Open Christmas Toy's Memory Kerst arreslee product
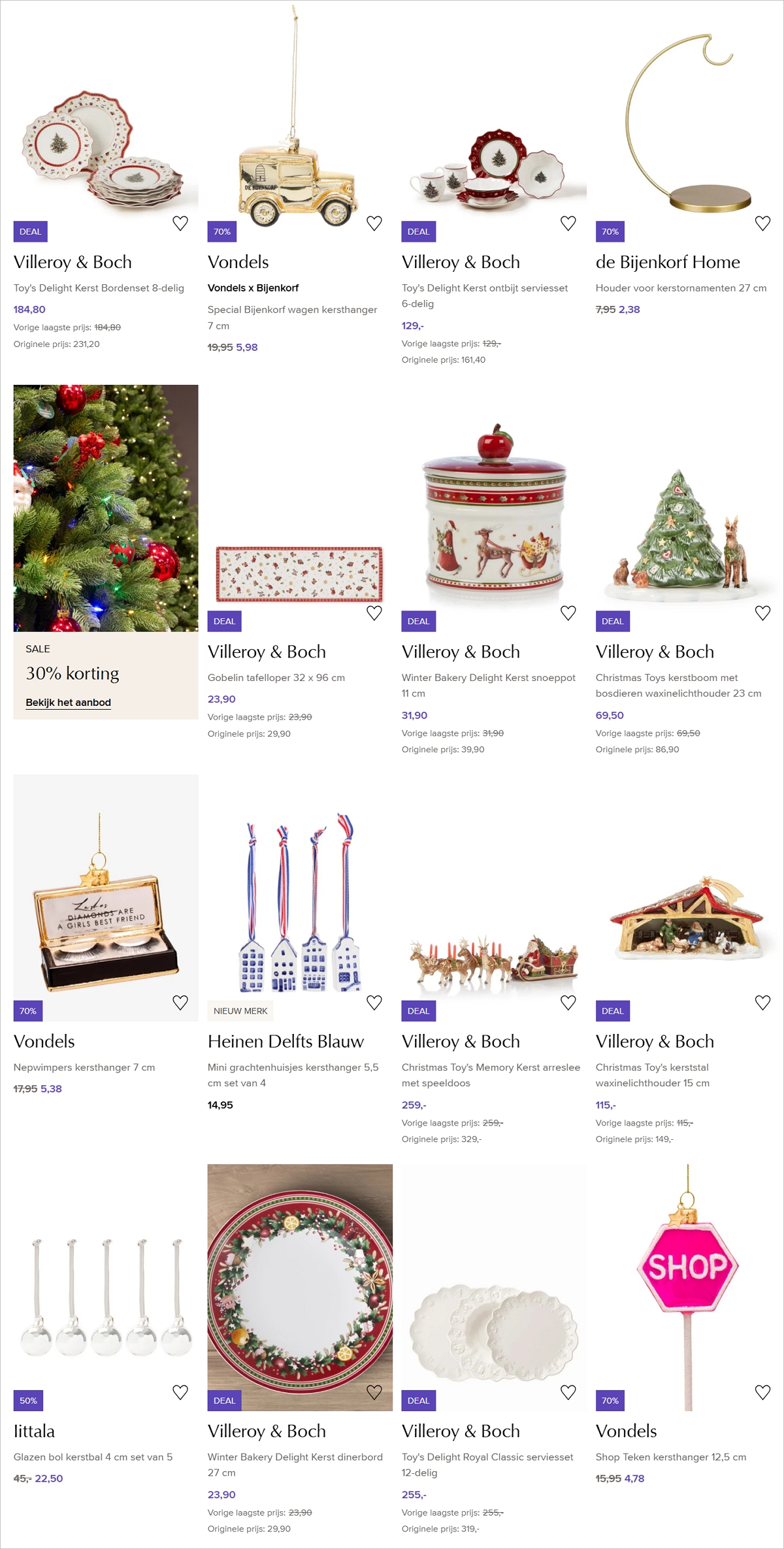784x1549 pixels. click(x=491, y=1075)
